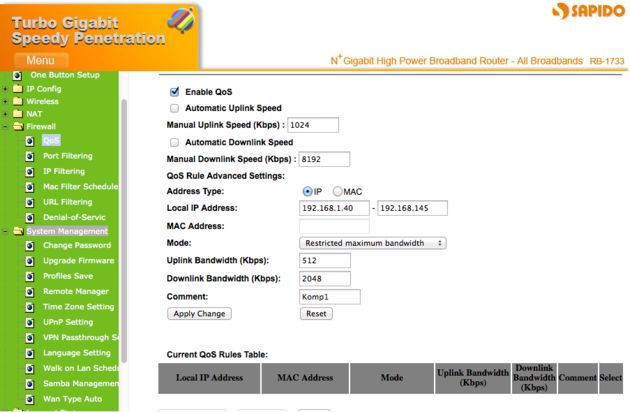Screen dimensions: 630x412
Task: Click the page icon beside Samba Management
Action: pos(30,384)
